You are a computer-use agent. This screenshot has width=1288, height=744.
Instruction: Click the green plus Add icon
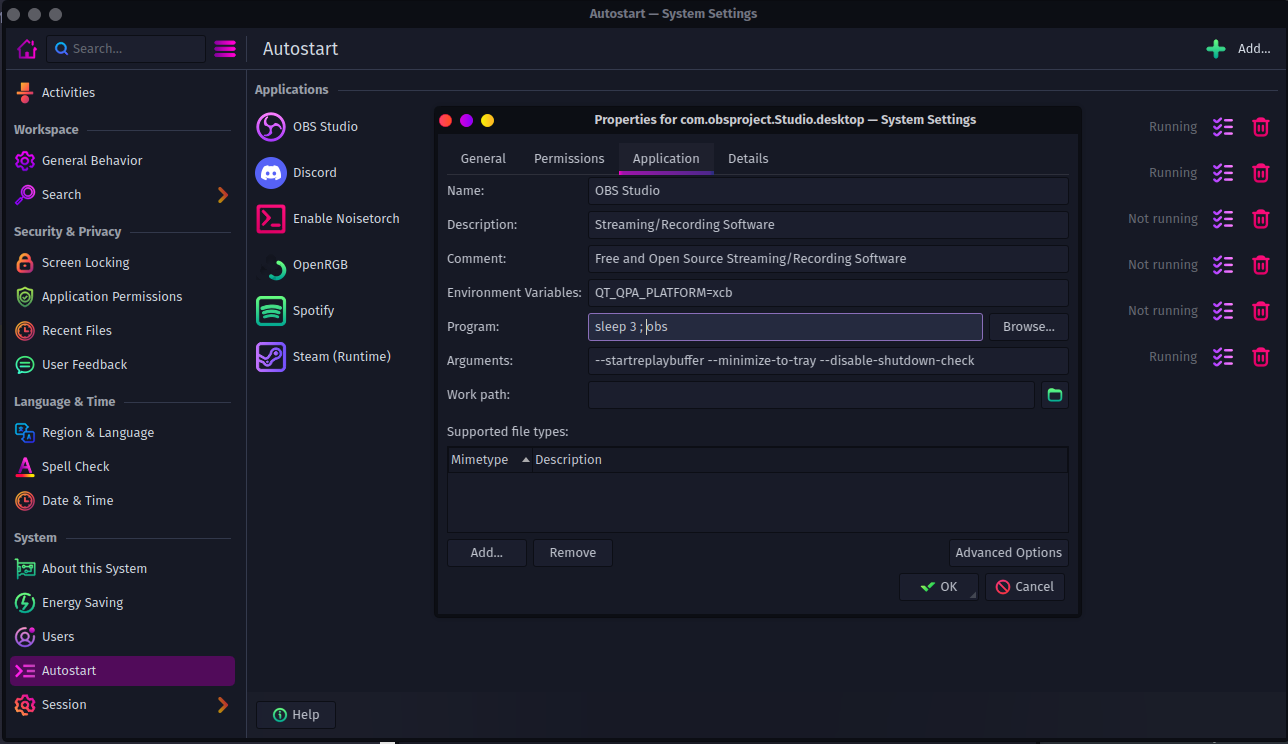click(x=1216, y=49)
